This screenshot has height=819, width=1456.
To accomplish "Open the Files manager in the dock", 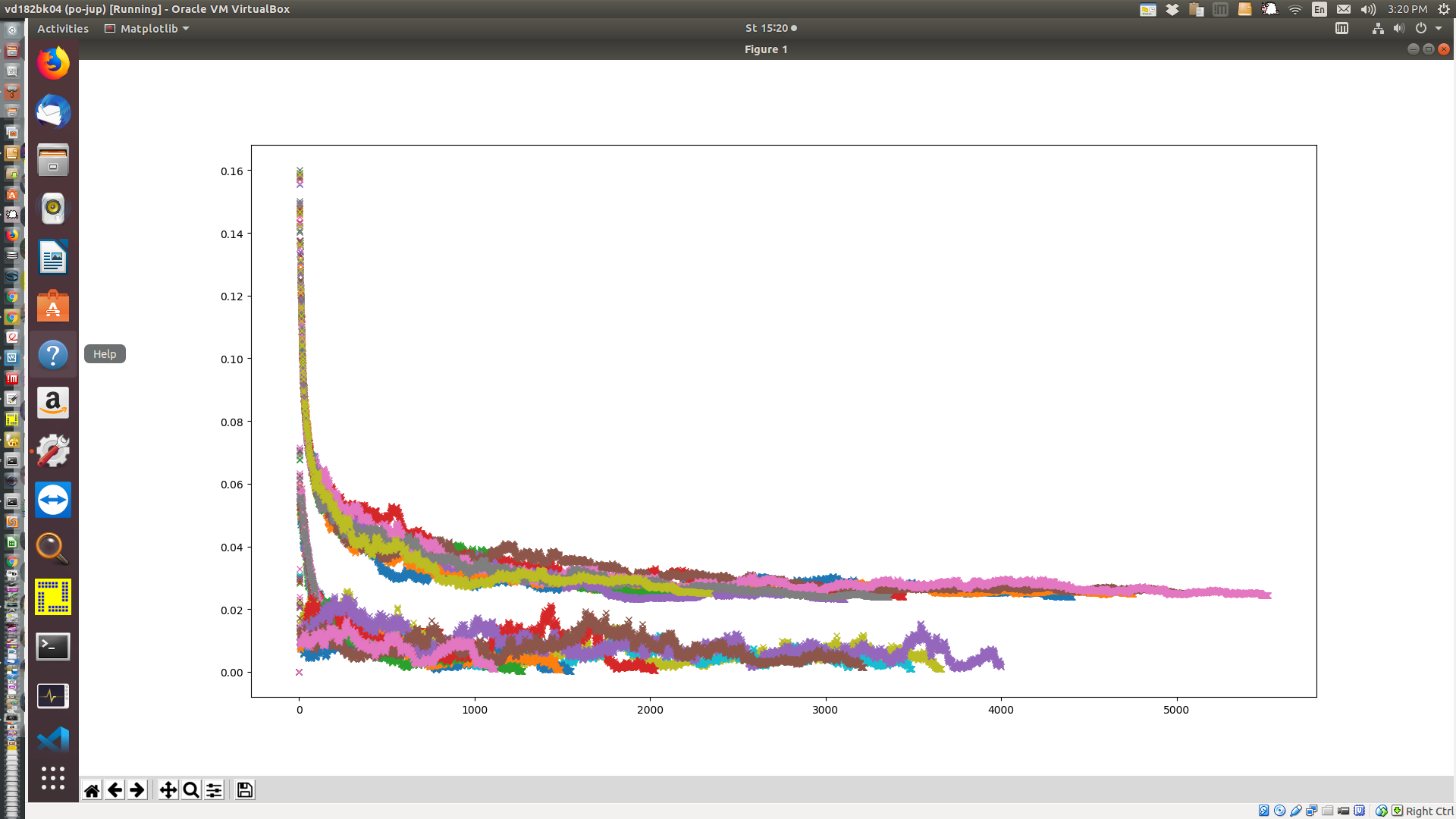I will point(53,160).
